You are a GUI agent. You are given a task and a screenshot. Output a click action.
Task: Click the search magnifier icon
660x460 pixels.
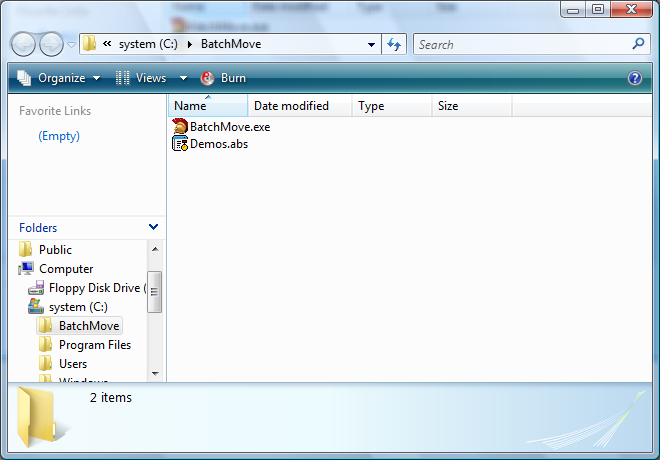click(x=639, y=44)
